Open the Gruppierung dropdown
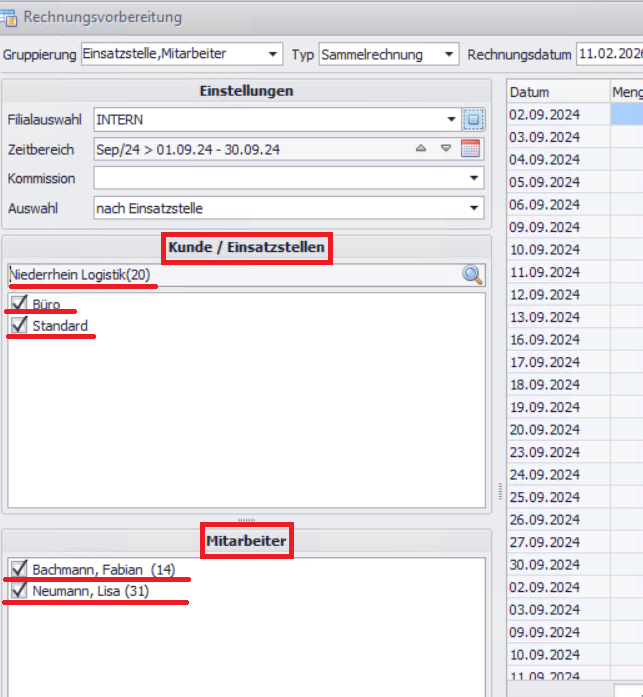Screen dimensions: 643x697 pos(273,54)
